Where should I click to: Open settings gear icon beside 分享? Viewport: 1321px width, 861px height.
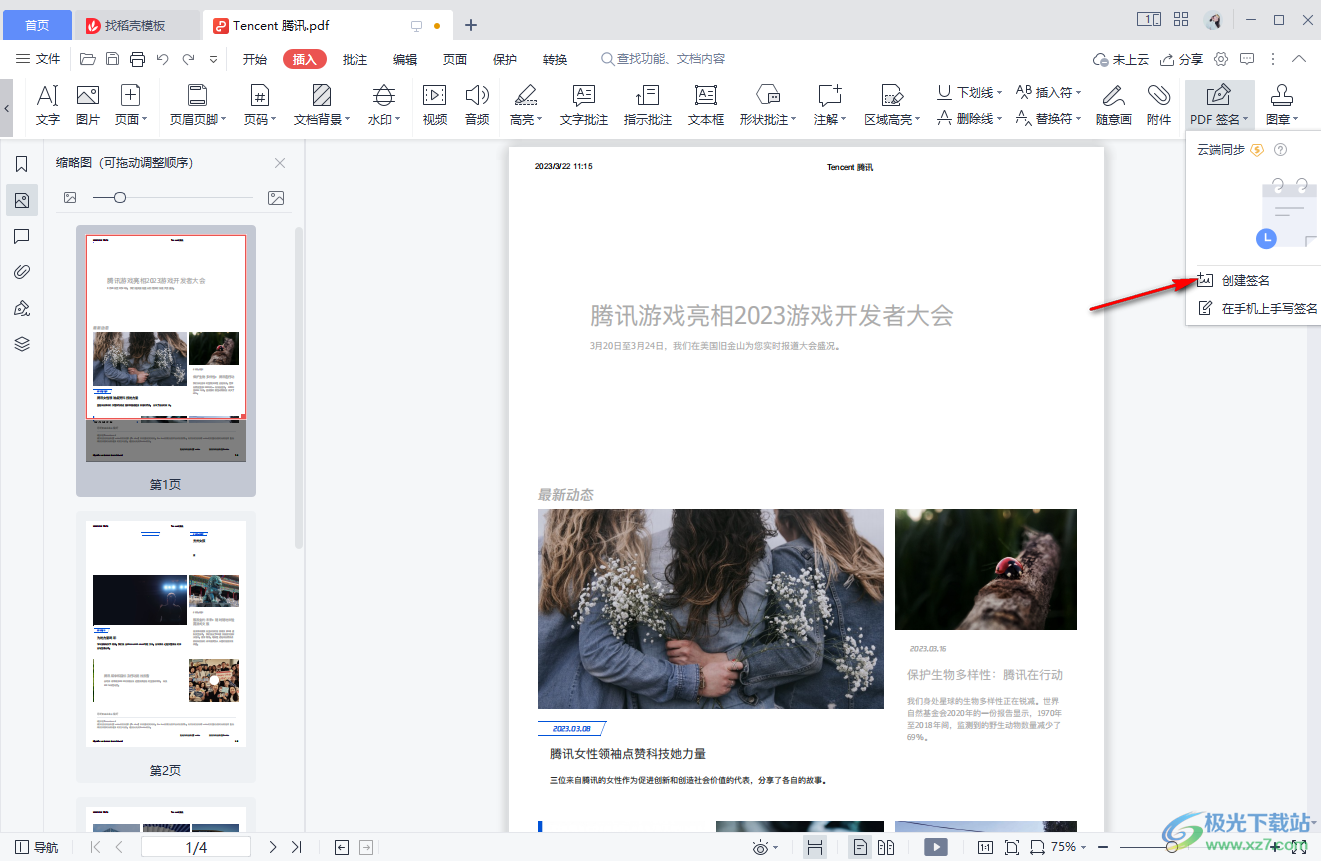[1221, 59]
